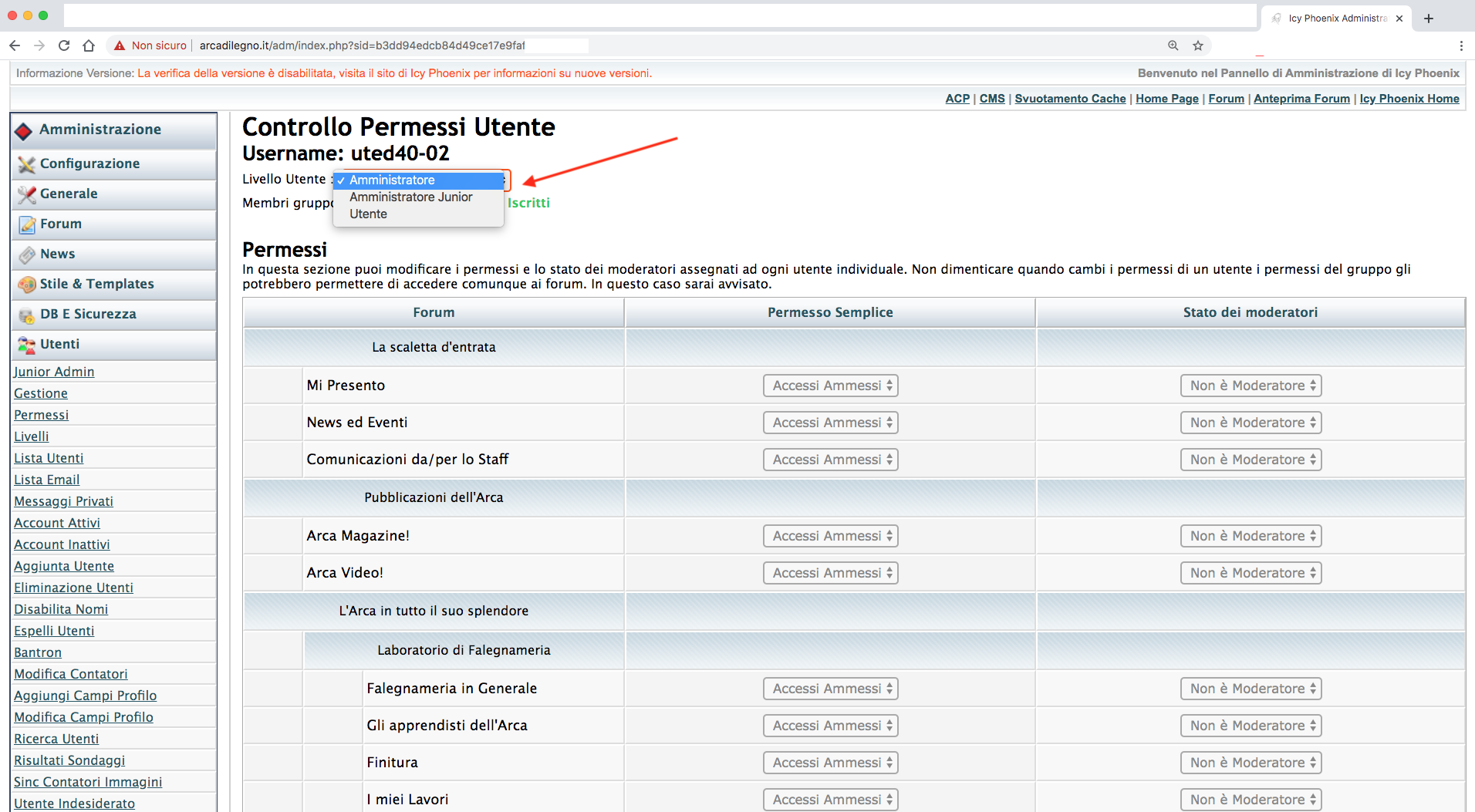Click the News tag icon in sidebar
Screen dimensions: 1475x812
26,254
